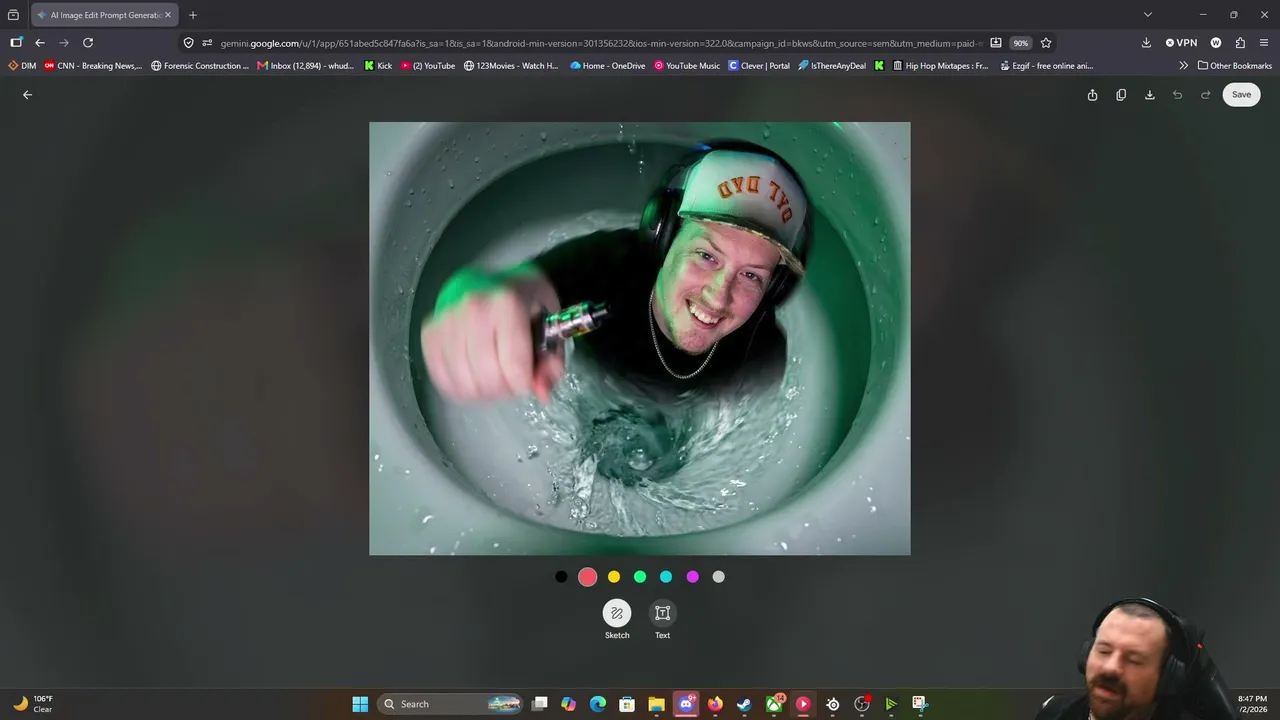Select the Sketch drawing tool
The width and height of the screenshot is (1280, 720).
617,613
